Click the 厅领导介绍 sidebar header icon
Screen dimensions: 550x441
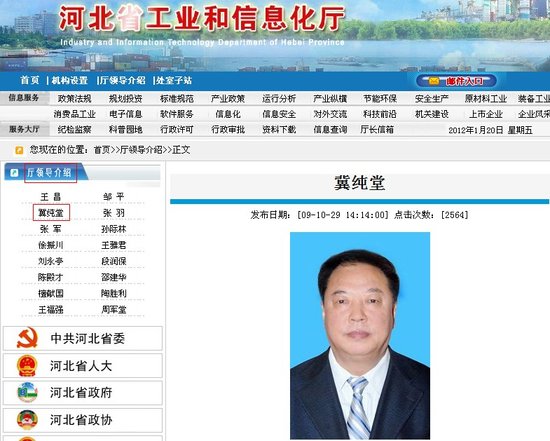(x=14, y=173)
